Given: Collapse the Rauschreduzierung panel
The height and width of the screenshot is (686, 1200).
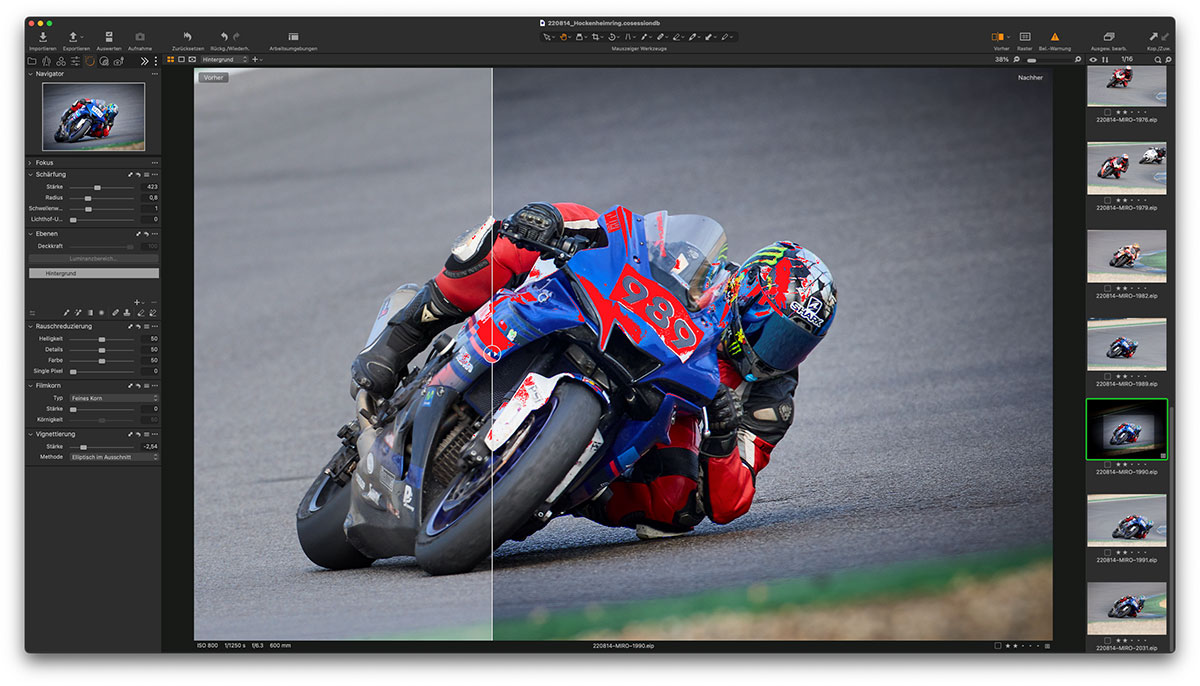Looking at the screenshot, I should (30, 326).
